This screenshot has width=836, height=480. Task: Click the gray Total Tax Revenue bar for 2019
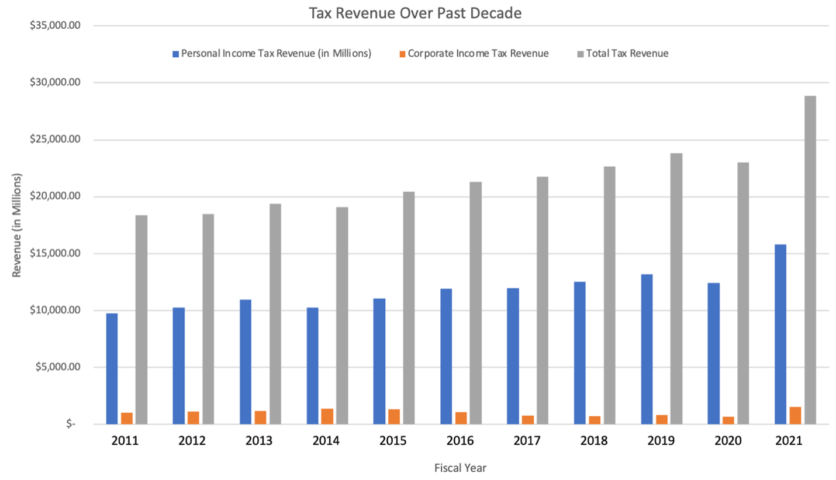[676, 288]
